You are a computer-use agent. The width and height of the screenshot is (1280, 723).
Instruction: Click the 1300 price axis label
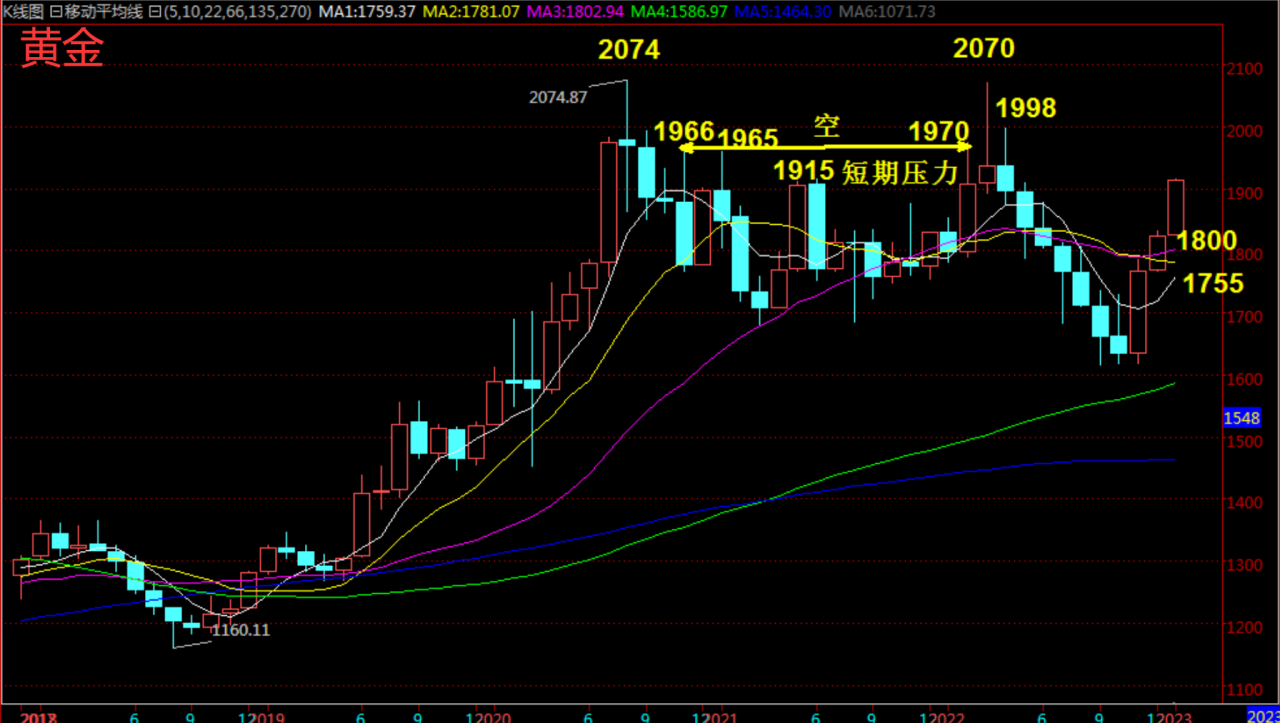[x=1245, y=565]
